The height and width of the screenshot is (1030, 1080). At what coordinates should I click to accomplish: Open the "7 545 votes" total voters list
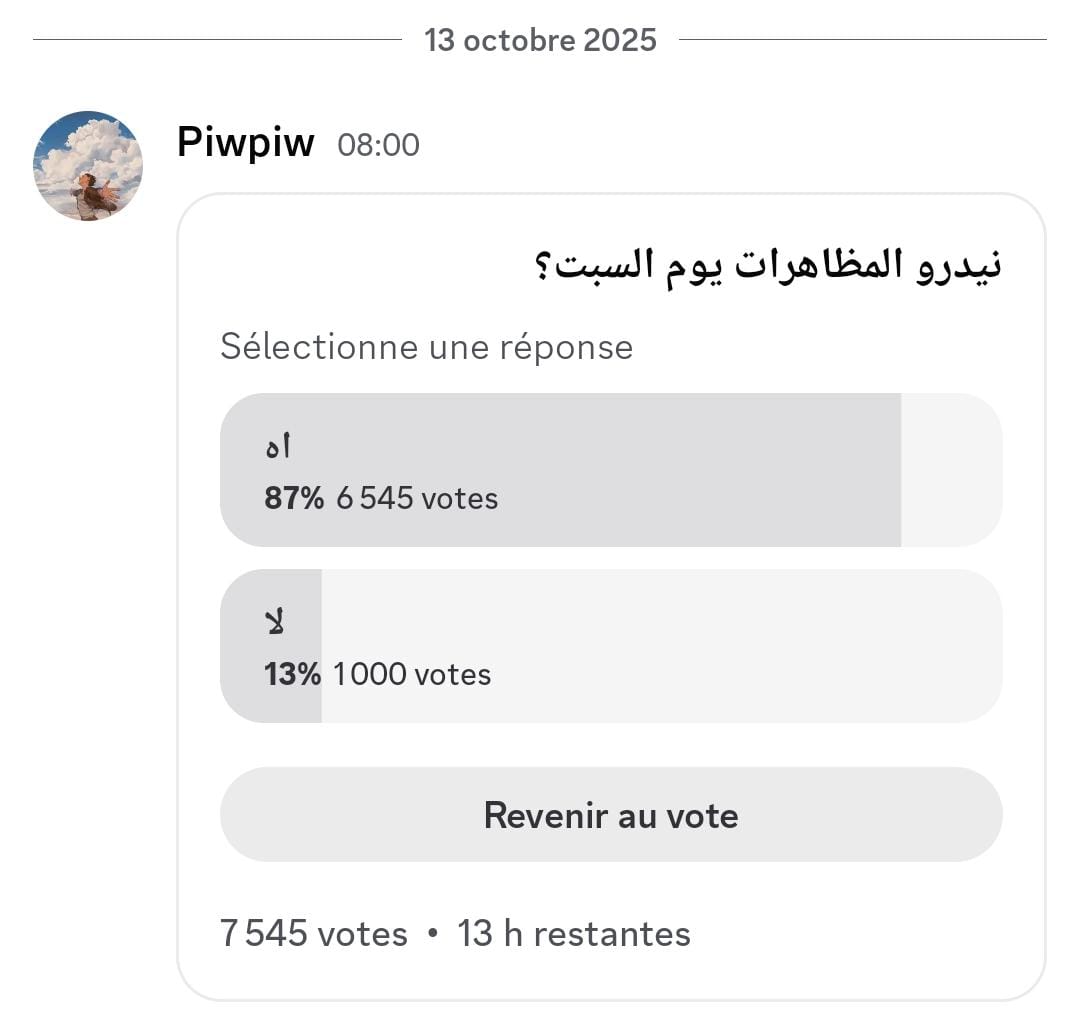point(313,934)
